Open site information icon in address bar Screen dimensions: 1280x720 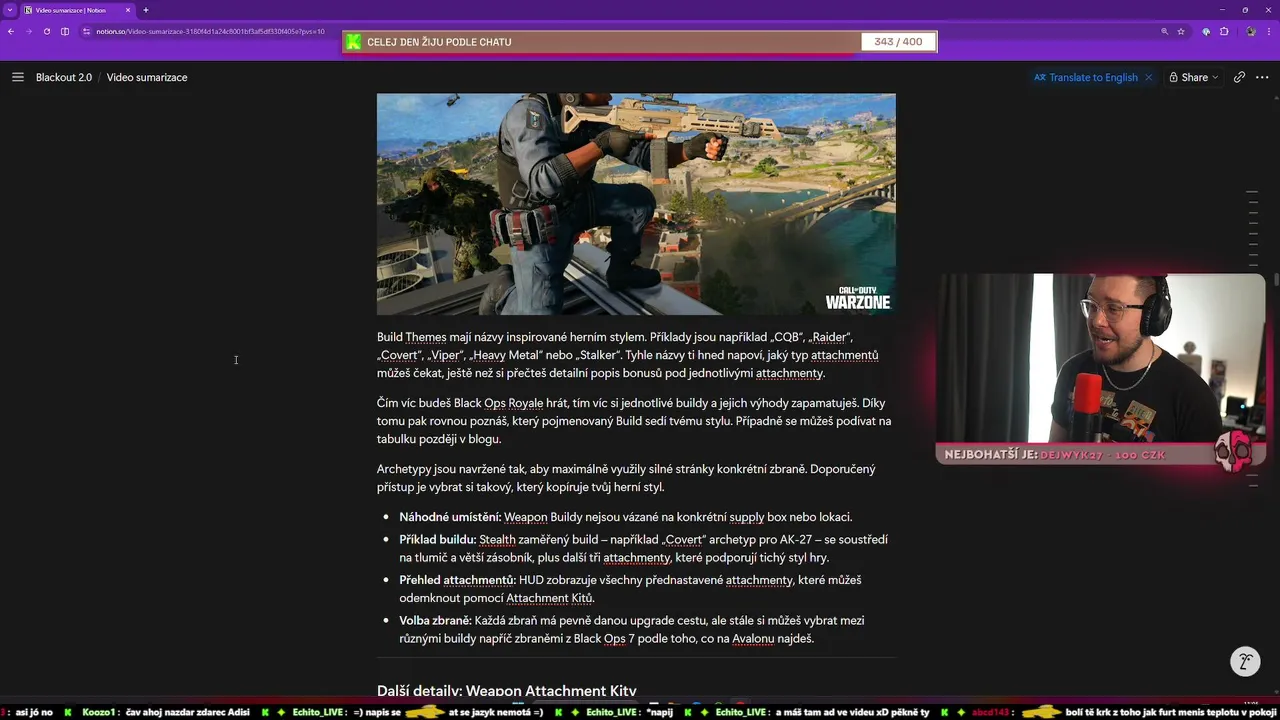pos(87,31)
